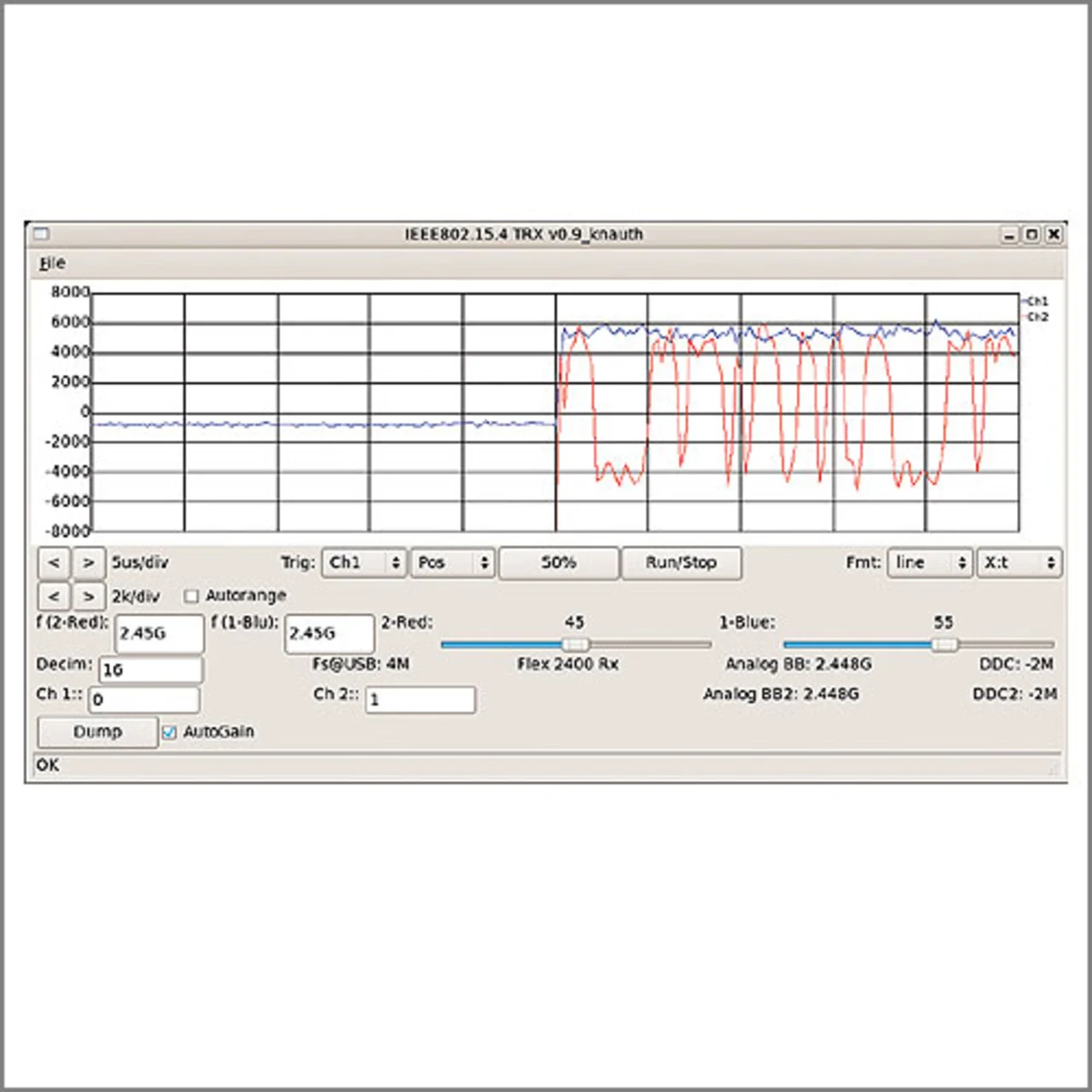Disable the AutoGain checkbox
The height and width of the screenshot is (1092, 1092).
point(169,732)
